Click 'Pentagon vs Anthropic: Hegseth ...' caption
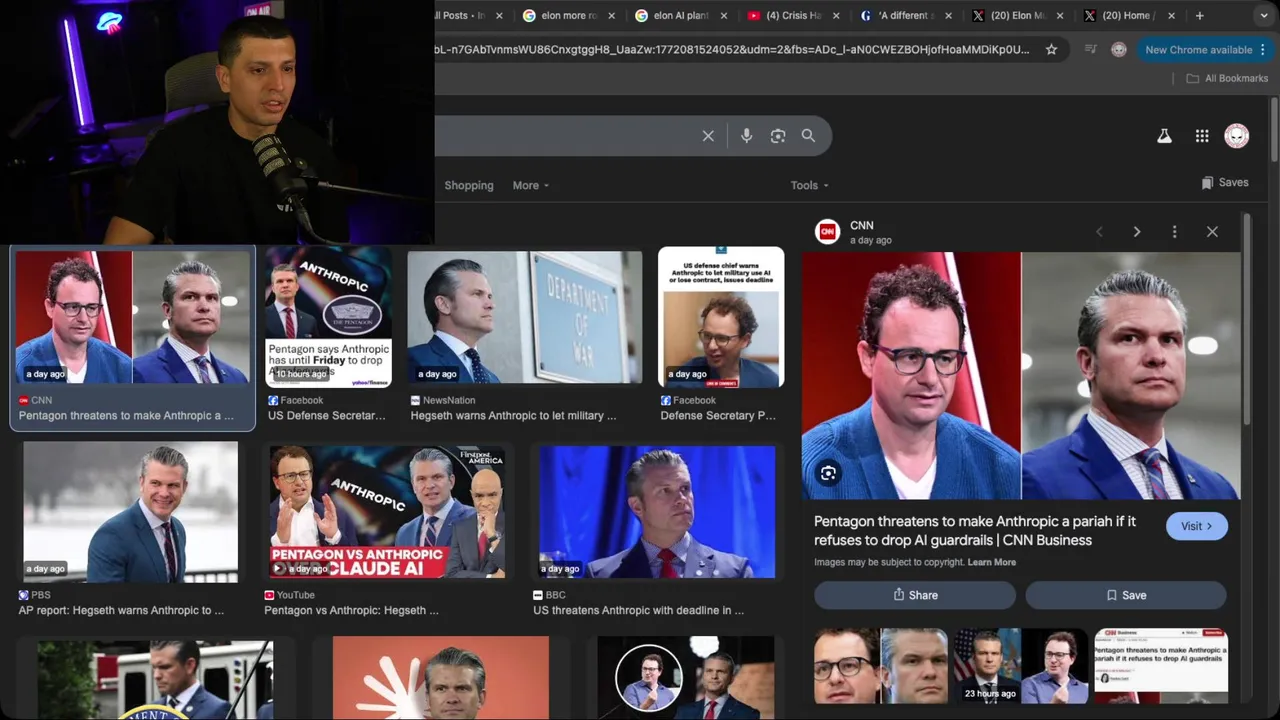1280x720 pixels. 351,610
